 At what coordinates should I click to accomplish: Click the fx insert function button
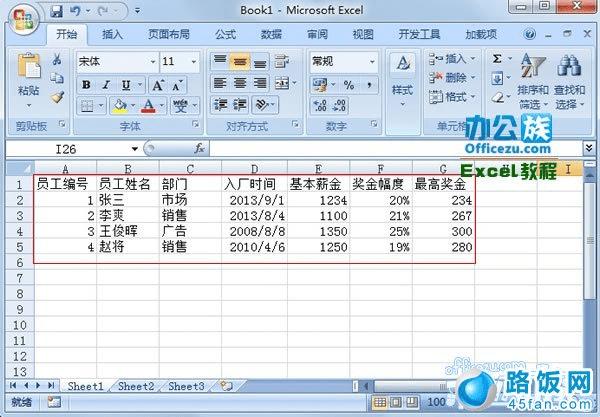click(199, 148)
